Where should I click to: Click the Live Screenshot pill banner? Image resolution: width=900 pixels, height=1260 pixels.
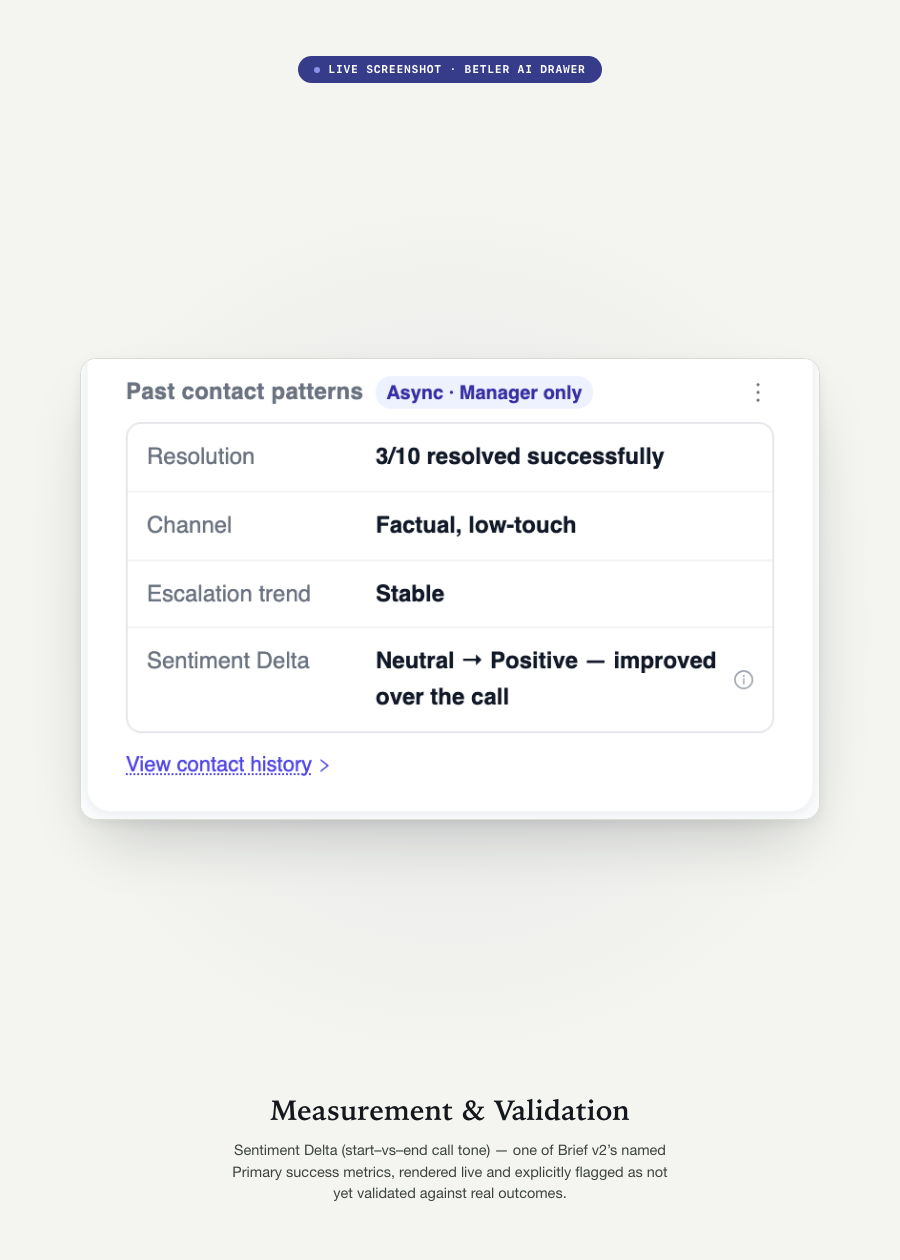pos(450,70)
